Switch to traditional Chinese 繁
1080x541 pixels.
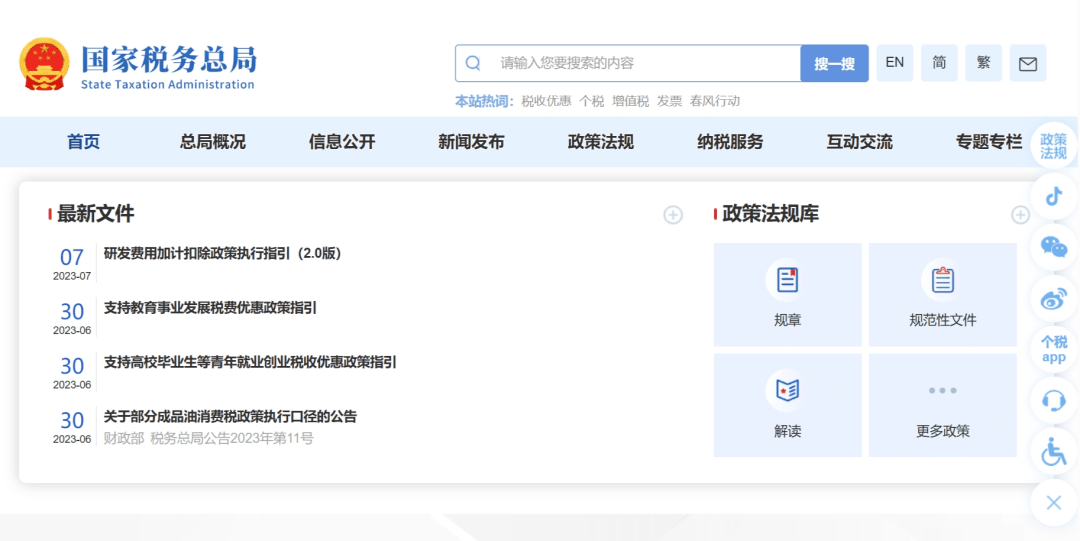pos(983,63)
